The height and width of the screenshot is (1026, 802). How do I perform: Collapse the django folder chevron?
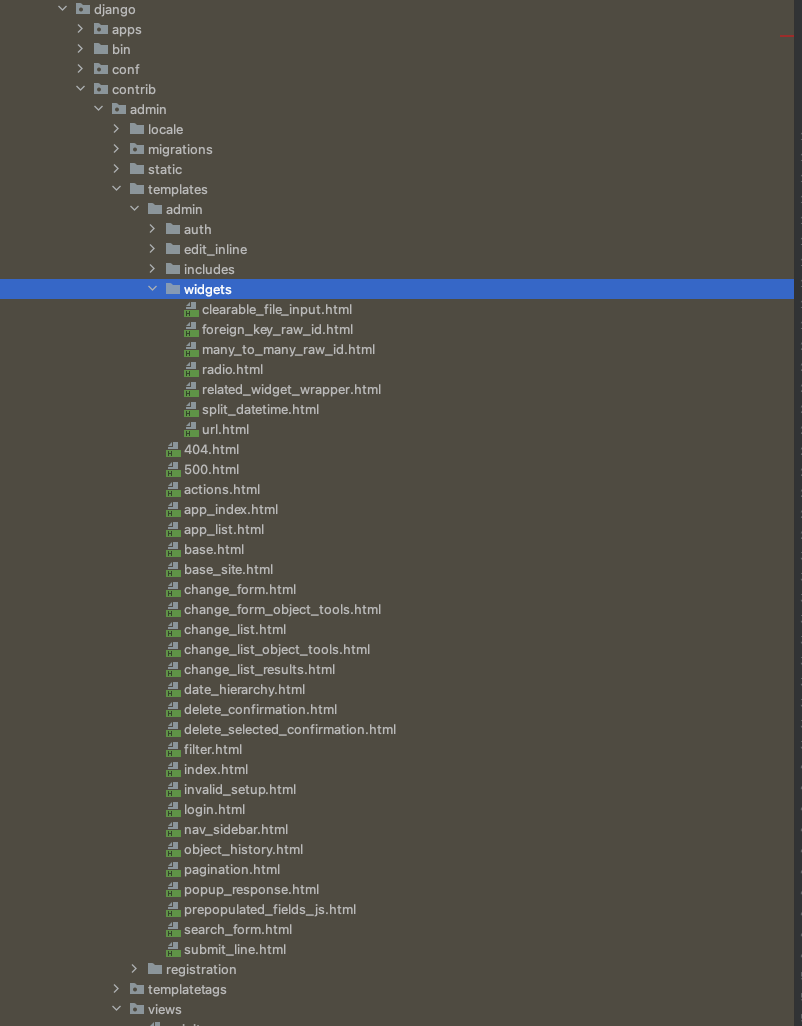pyautogui.click(x=63, y=9)
